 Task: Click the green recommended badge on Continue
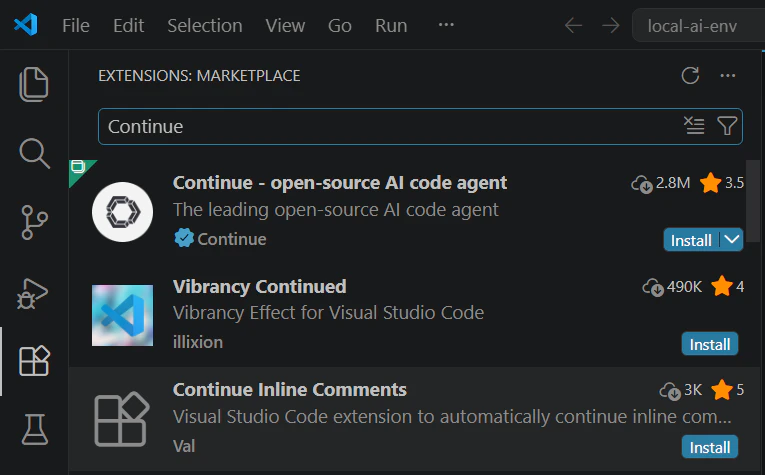point(81,170)
